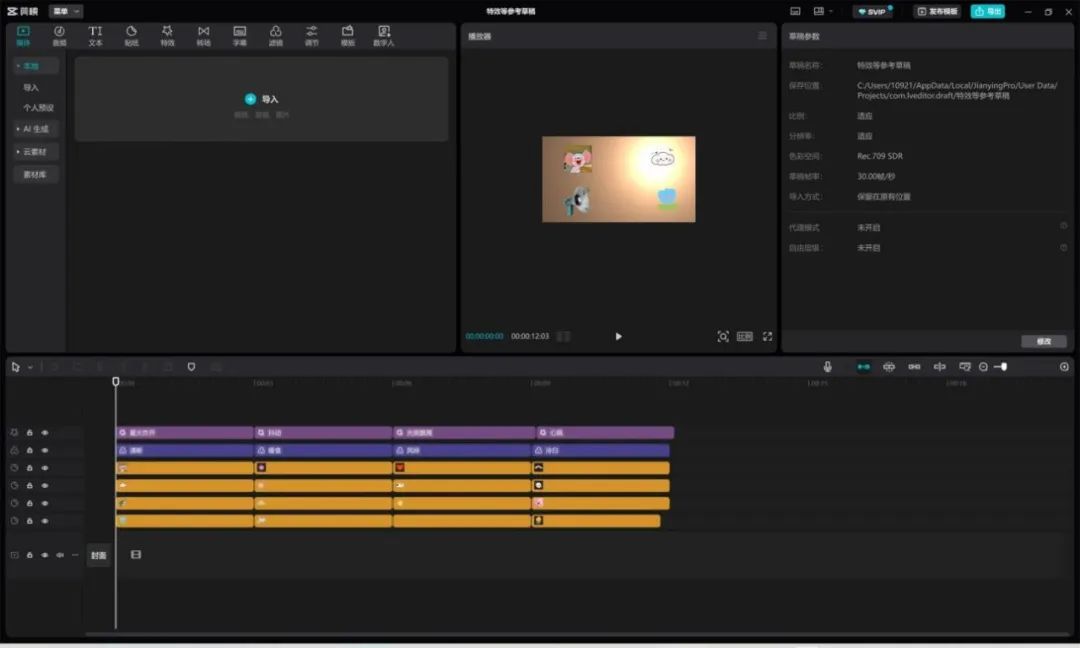Toggle the main track magnet (highlighted icon)
Screen dimensions: 1080x648
pyautogui.click(x=863, y=367)
